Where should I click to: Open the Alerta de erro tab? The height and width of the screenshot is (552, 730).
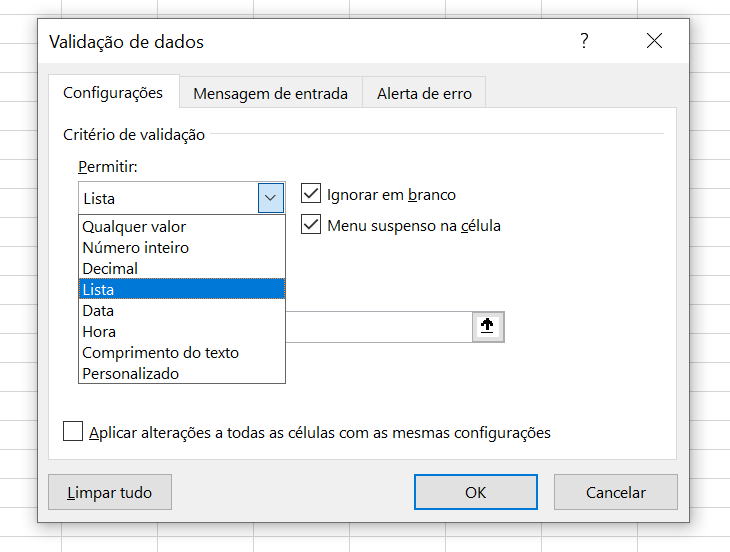pos(424,93)
